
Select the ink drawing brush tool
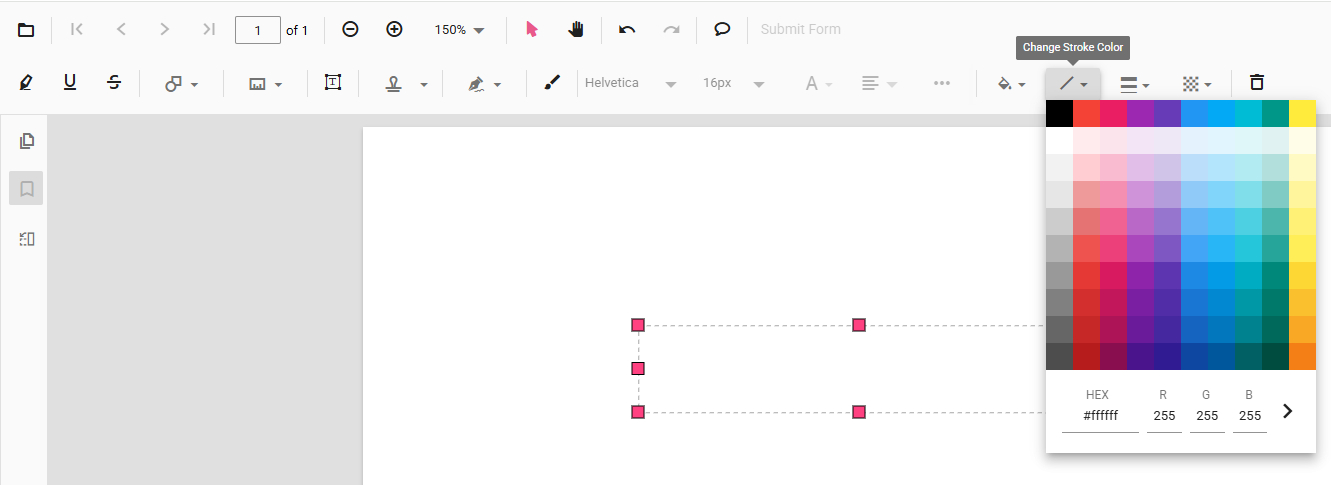[x=552, y=83]
